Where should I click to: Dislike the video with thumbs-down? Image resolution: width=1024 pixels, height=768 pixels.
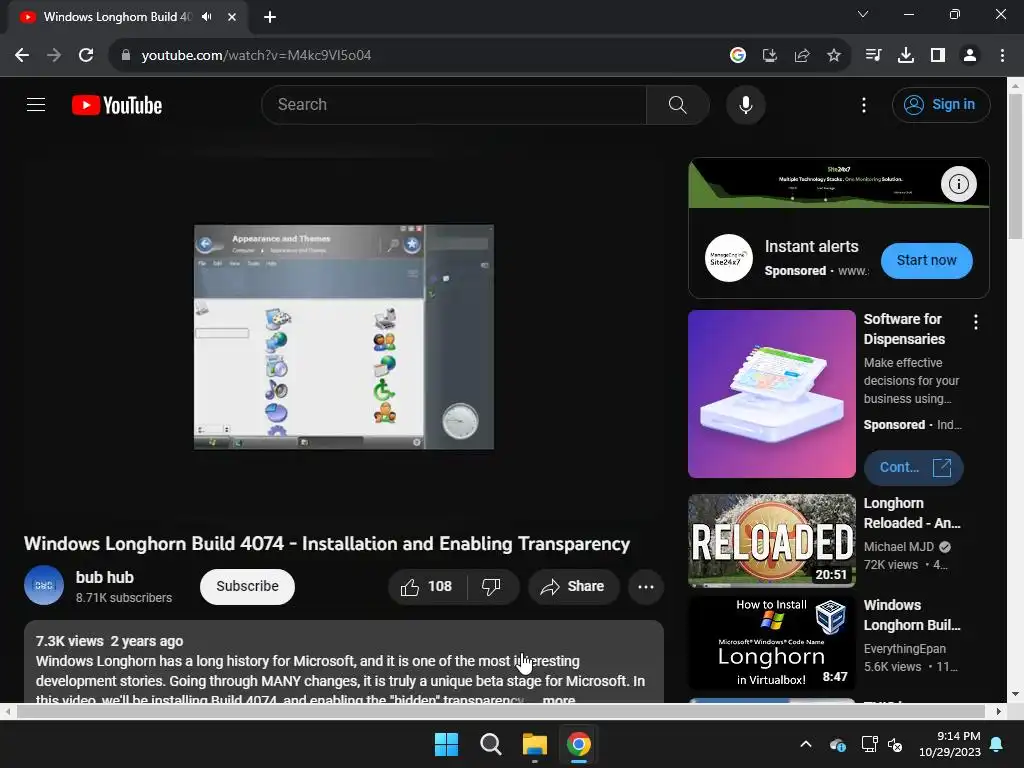click(492, 586)
